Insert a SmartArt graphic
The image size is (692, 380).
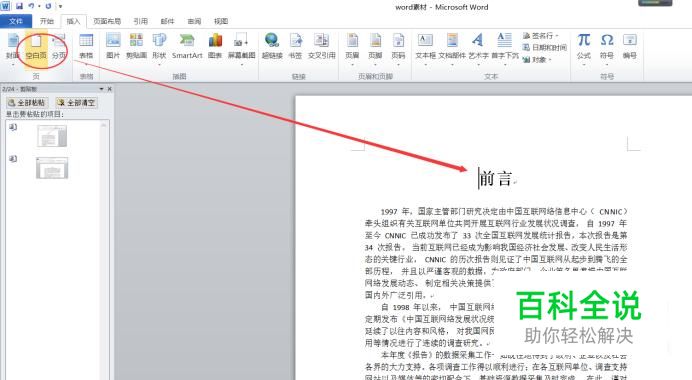point(187,46)
